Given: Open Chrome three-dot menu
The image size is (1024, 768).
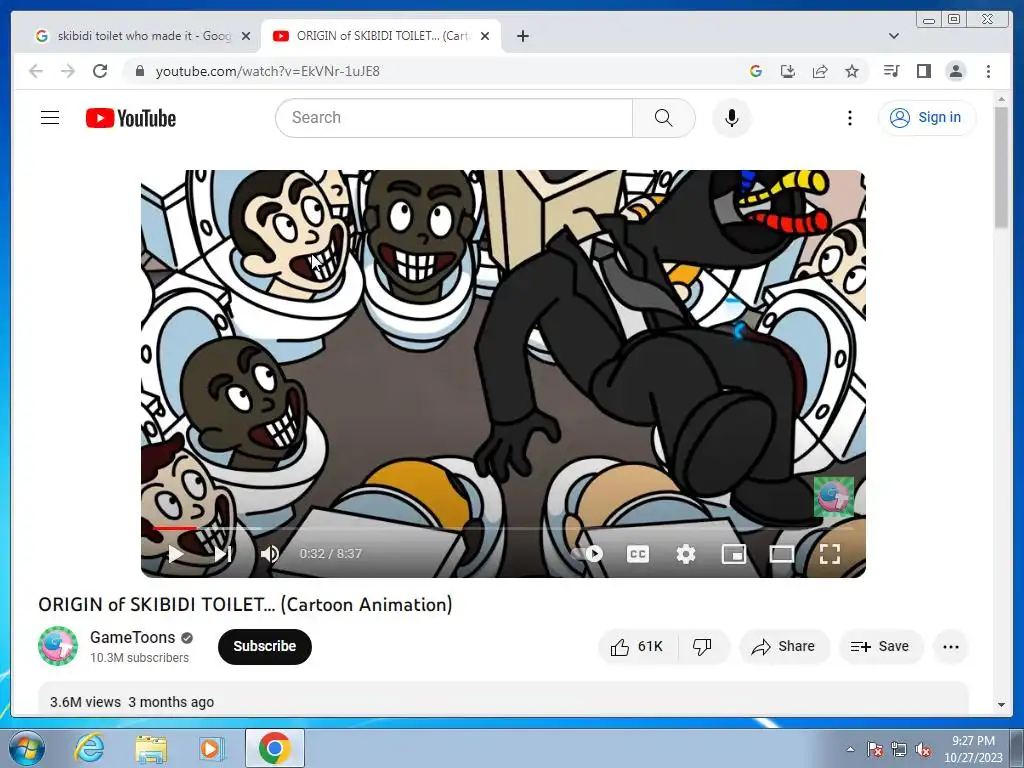Looking at the screenshot, I should click(x=988, y=71).
